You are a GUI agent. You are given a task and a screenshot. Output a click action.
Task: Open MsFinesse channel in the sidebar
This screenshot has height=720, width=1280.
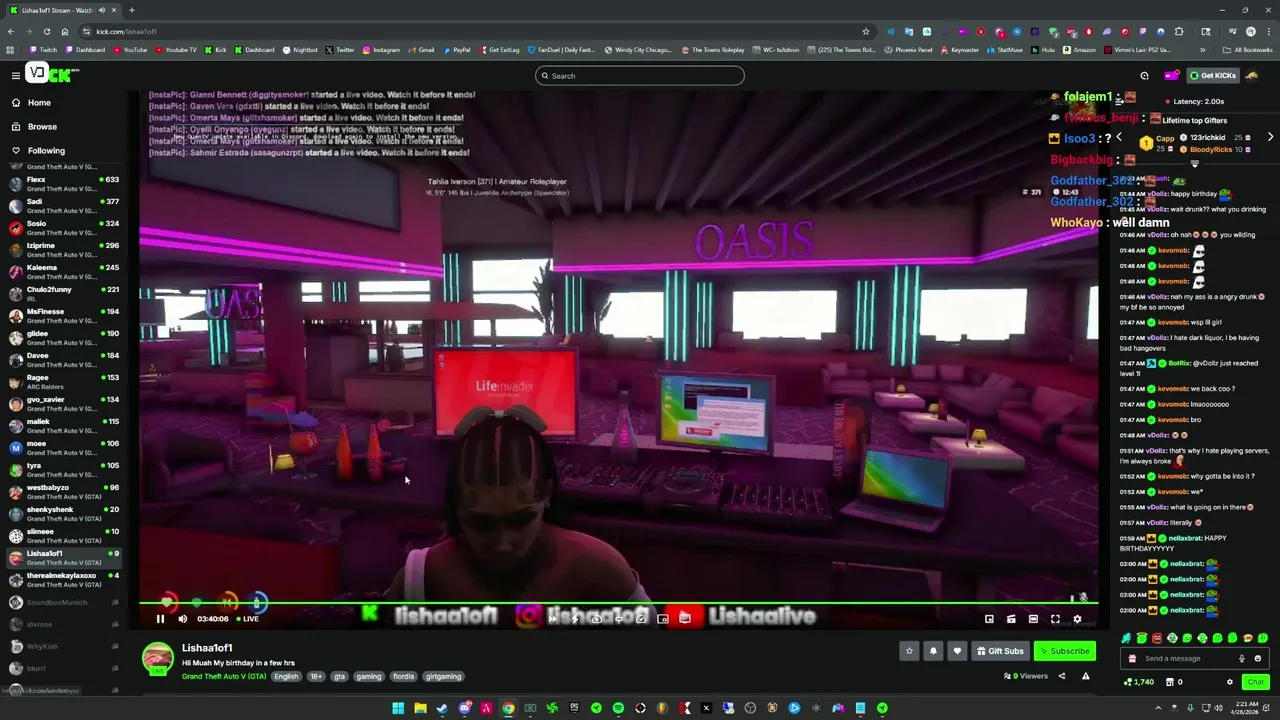pyautogui.click(x=64, y=316)
